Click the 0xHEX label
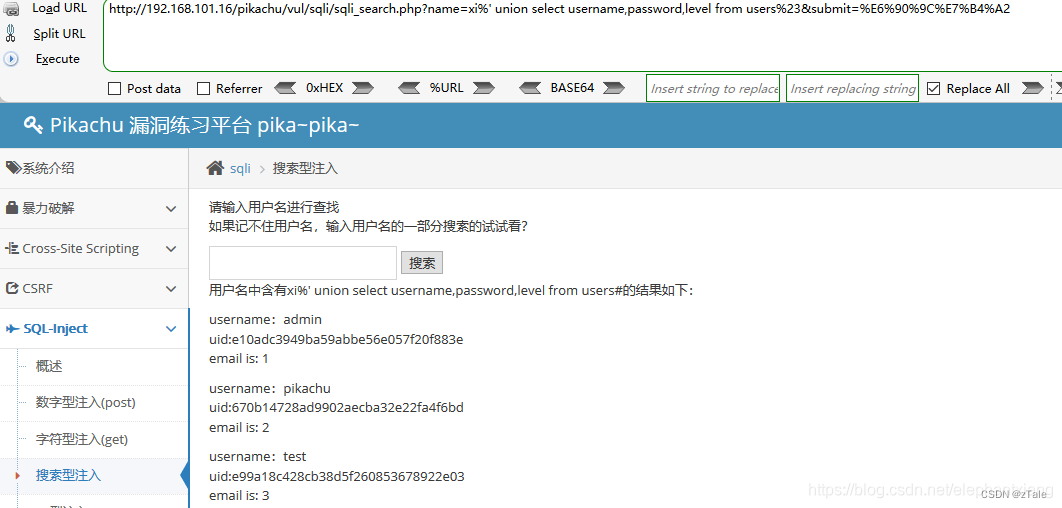This screenshot has width=1062, height=508. click(324, 87)
